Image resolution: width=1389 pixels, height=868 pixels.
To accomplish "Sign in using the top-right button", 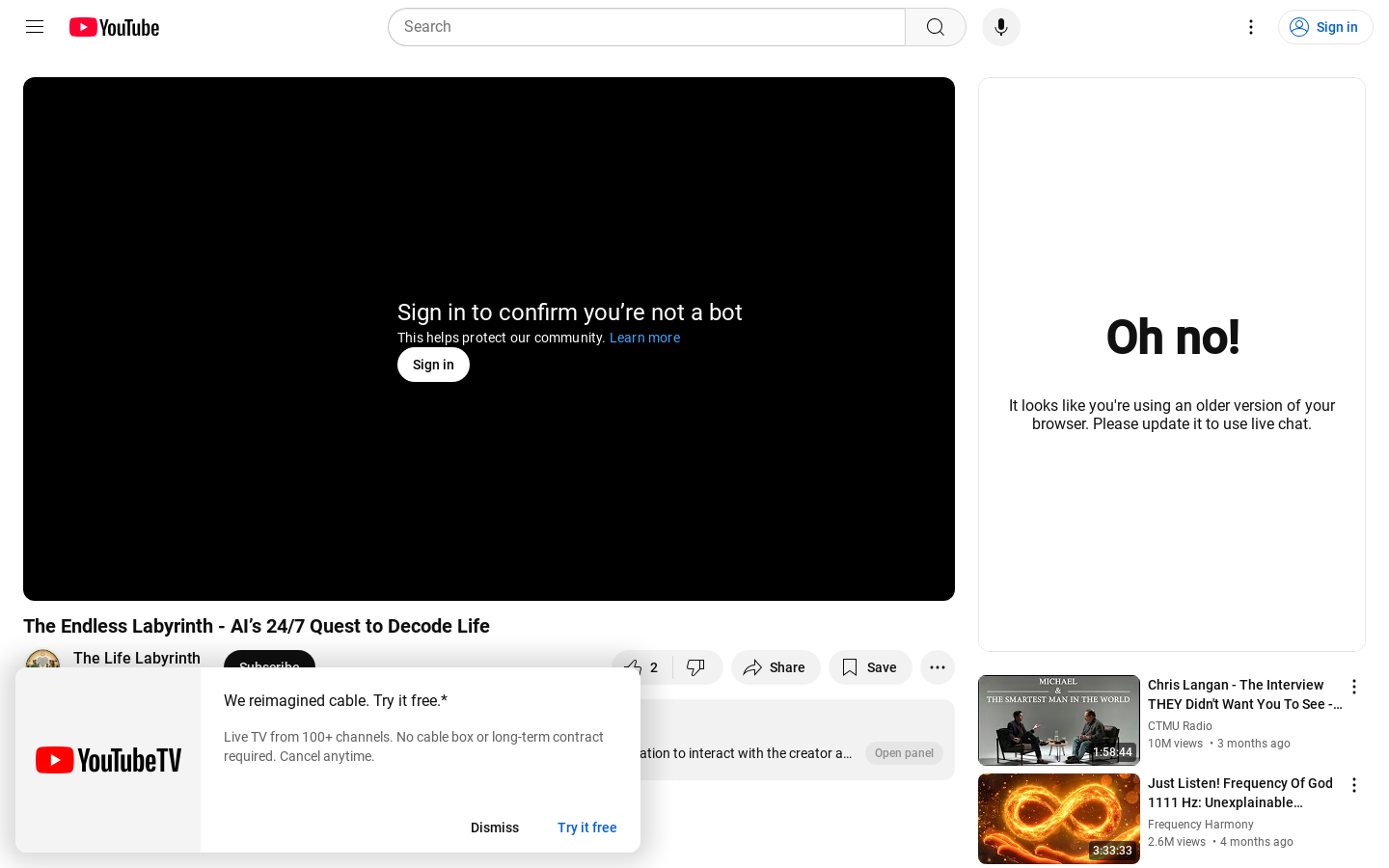I will (x=1325, y=27).
